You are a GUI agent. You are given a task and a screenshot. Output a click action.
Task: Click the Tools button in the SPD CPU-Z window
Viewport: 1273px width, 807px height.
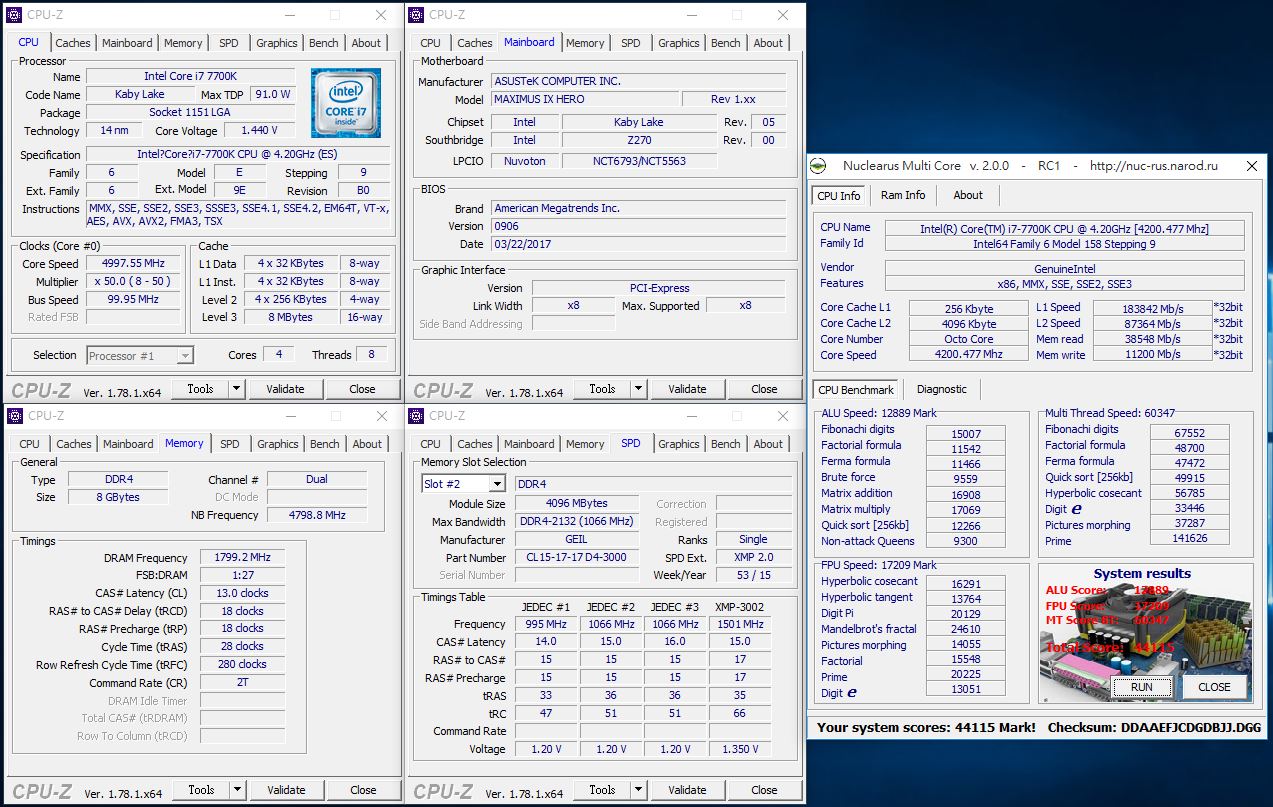click(602, 790)
